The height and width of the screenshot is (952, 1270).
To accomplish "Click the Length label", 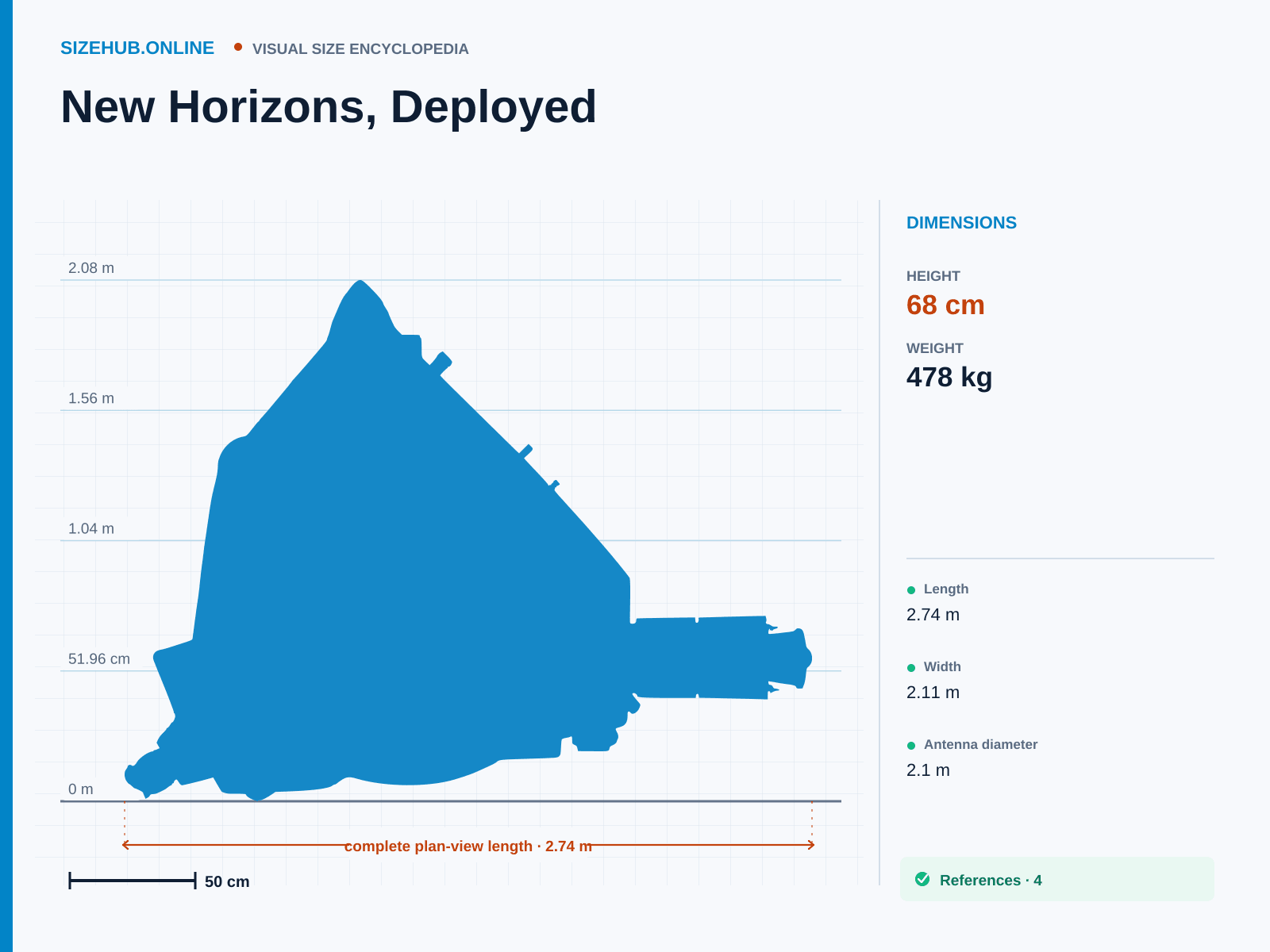I will (x=946, y=589).
